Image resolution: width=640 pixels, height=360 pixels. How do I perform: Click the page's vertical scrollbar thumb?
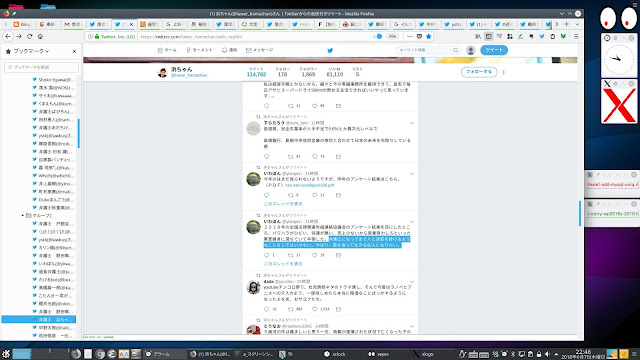pos(580,213)
